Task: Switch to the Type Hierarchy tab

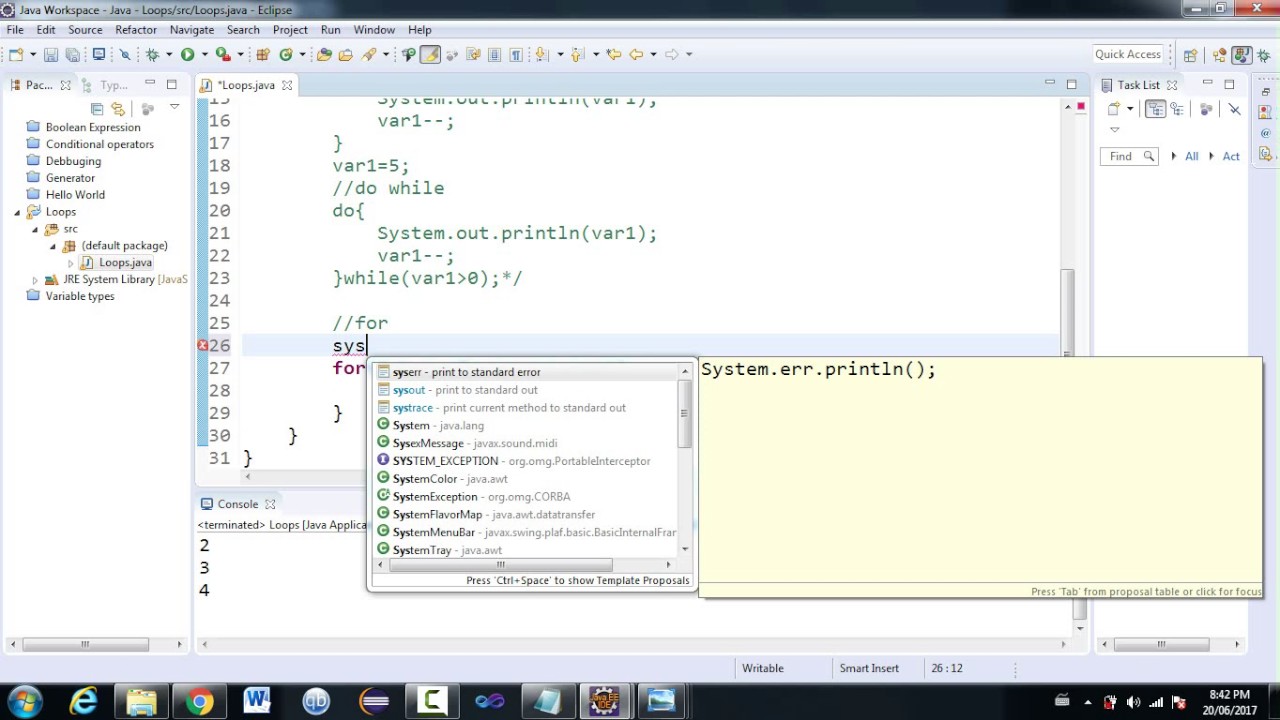Action: pyautogui.click(x=105, y=85)
